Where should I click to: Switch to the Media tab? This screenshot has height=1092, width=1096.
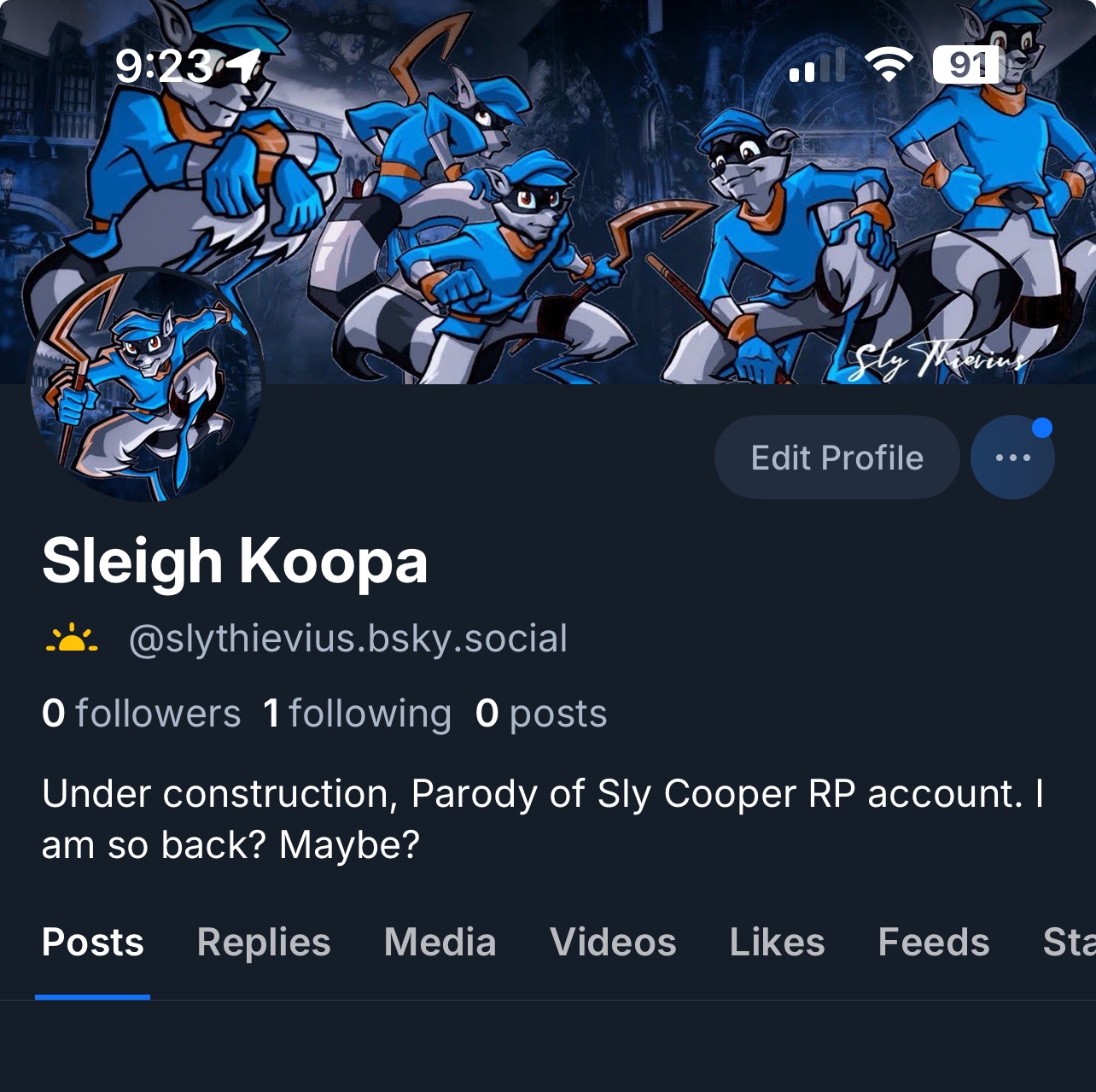pyautogui.click(x=440, y=943)
